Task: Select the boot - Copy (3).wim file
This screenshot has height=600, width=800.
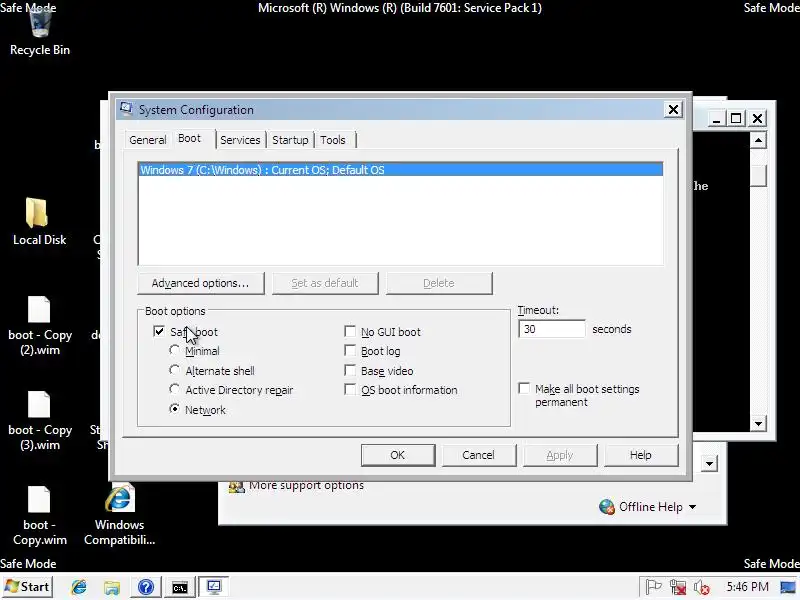Action: tap(39, 405)
